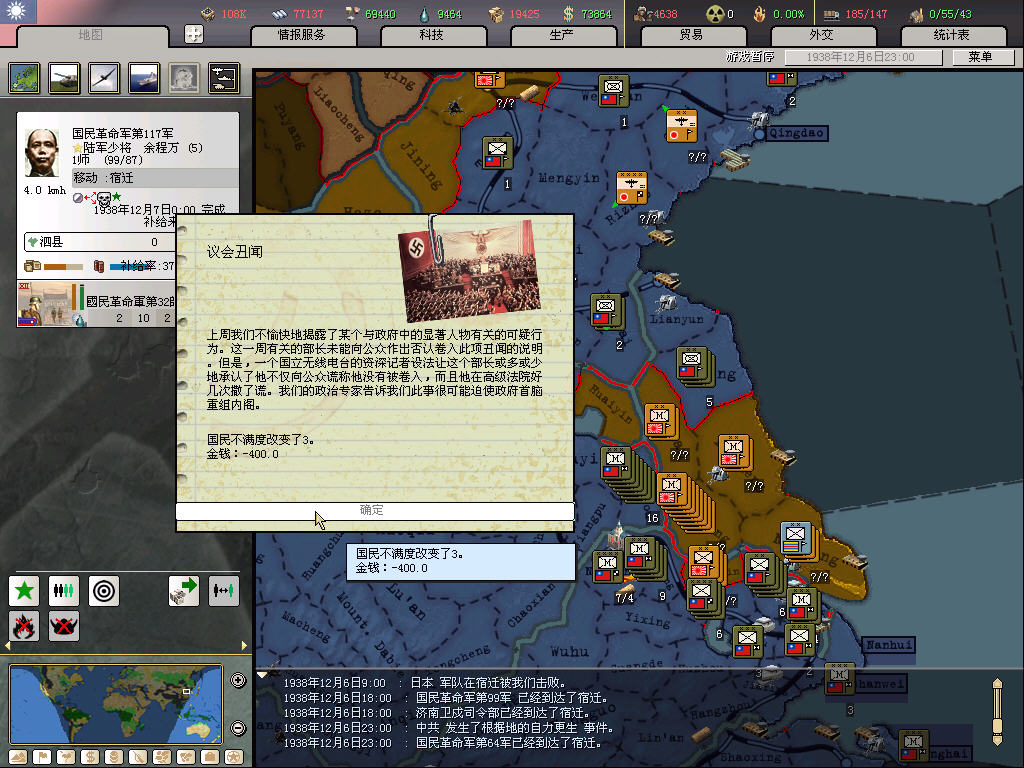Open the 贸易 trade tab
The image size is (1024, 768).
click(693, 35)
